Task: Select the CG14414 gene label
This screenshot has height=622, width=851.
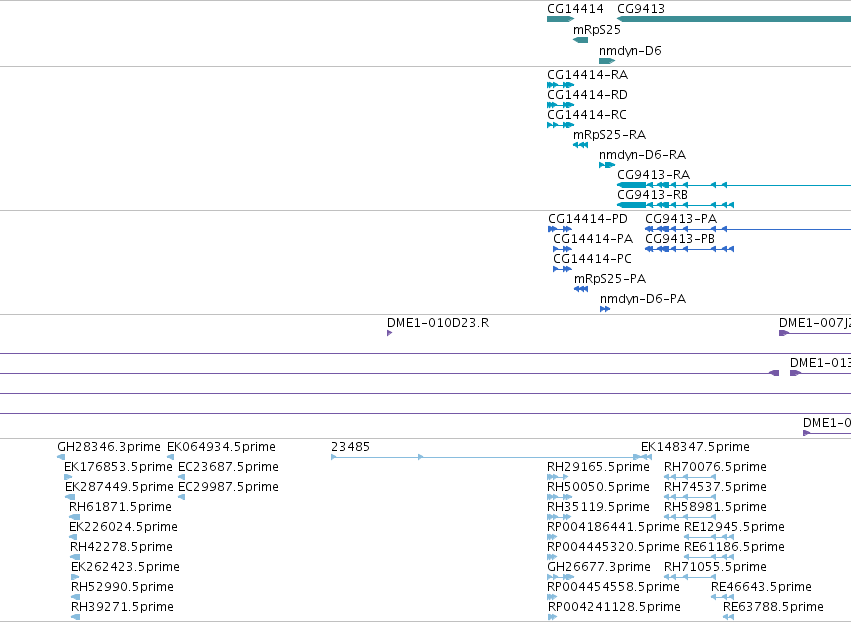Action: pos(575,9)
